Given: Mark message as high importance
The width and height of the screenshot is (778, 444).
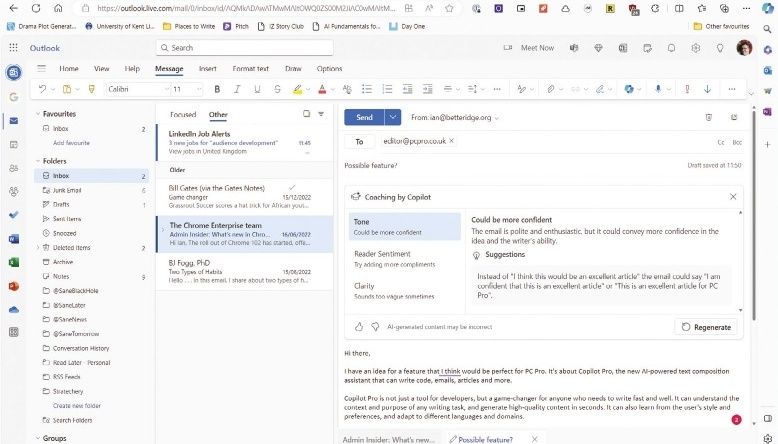Looking at the screenshot, I should tap(687, 89).
